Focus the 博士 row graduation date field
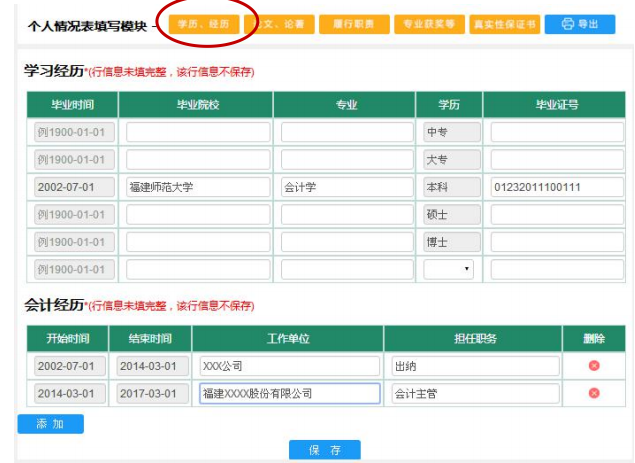 [x=75, y=242]
